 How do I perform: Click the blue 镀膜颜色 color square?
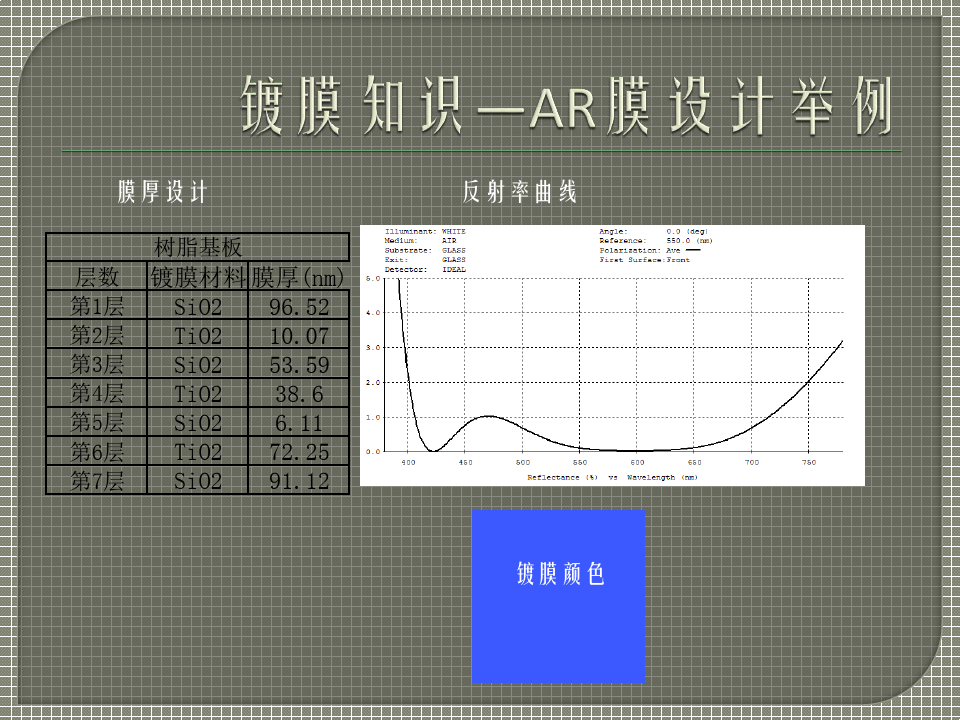pyautogui.click(x=558, y=596)
